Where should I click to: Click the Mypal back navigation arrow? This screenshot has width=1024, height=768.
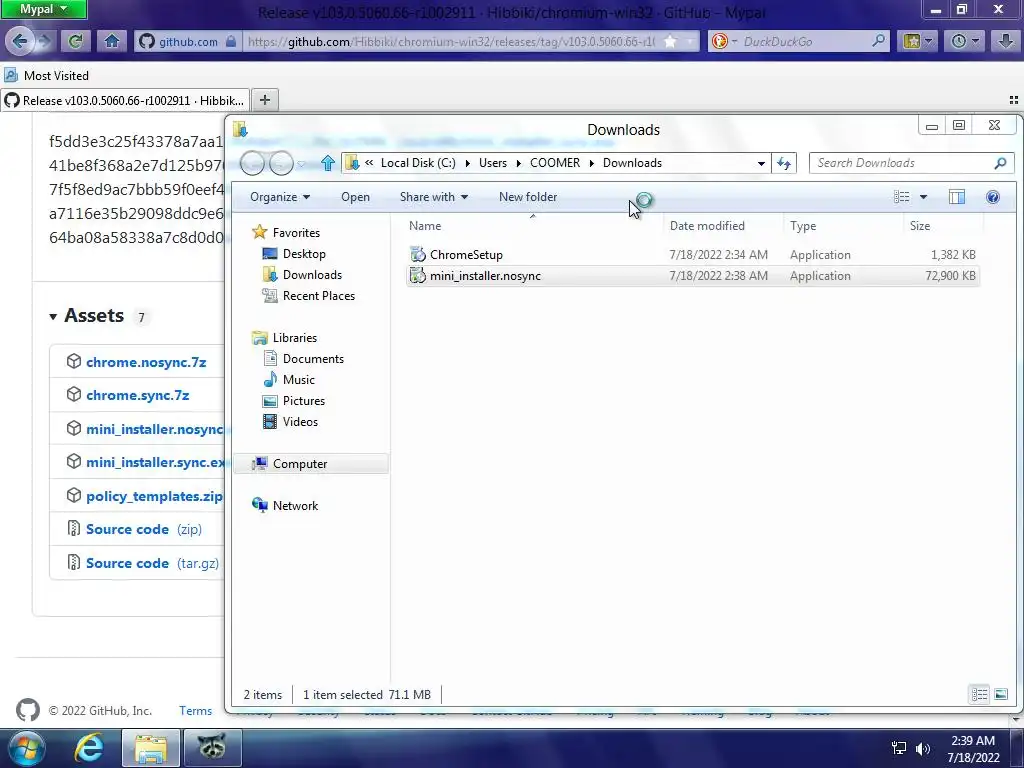(x=20, y=41)
